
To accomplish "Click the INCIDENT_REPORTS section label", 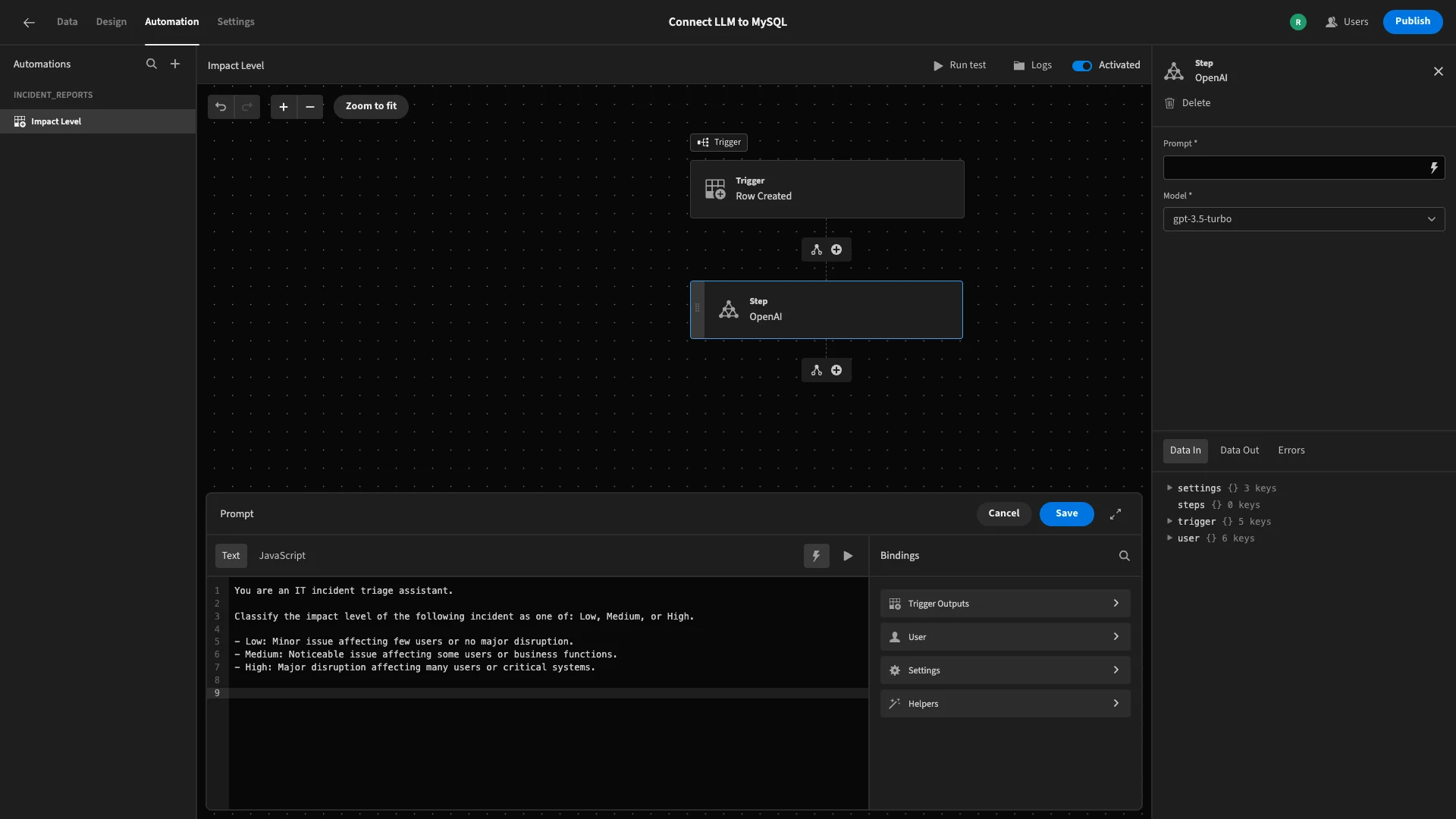I will pyautogui.click(x=53, y=95).
